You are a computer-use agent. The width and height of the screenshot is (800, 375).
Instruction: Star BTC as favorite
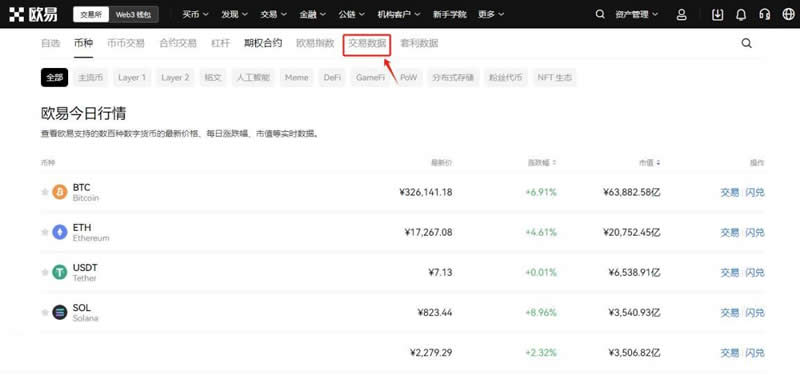[45, 192]
